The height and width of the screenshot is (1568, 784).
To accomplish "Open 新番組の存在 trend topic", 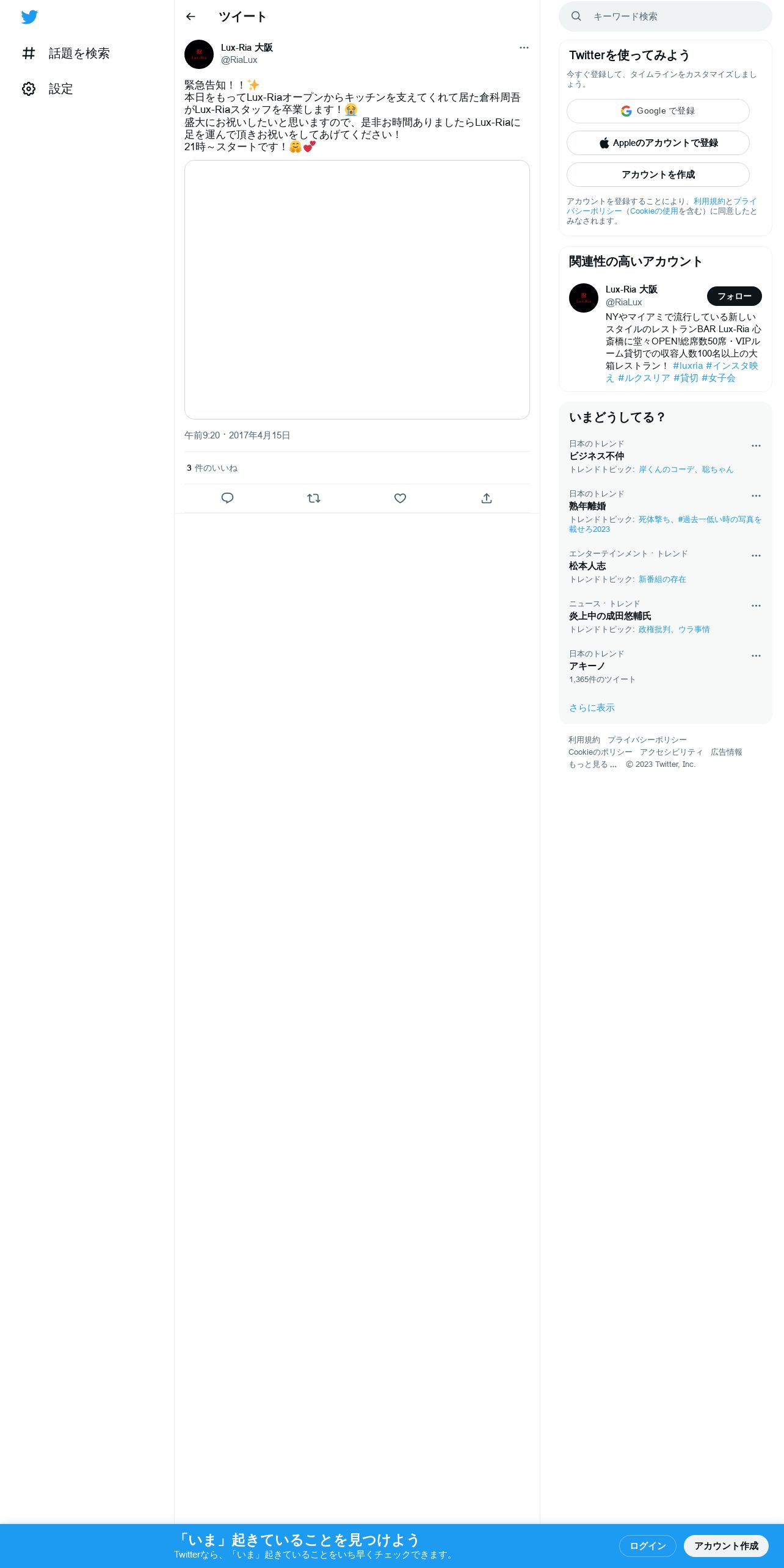I will 662,579.
